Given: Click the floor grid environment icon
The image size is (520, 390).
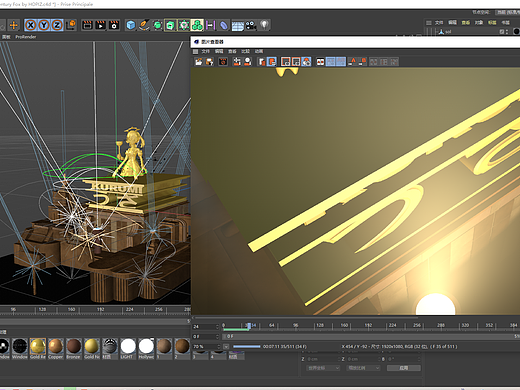Looking at the screenshot, I should point(237,26).
